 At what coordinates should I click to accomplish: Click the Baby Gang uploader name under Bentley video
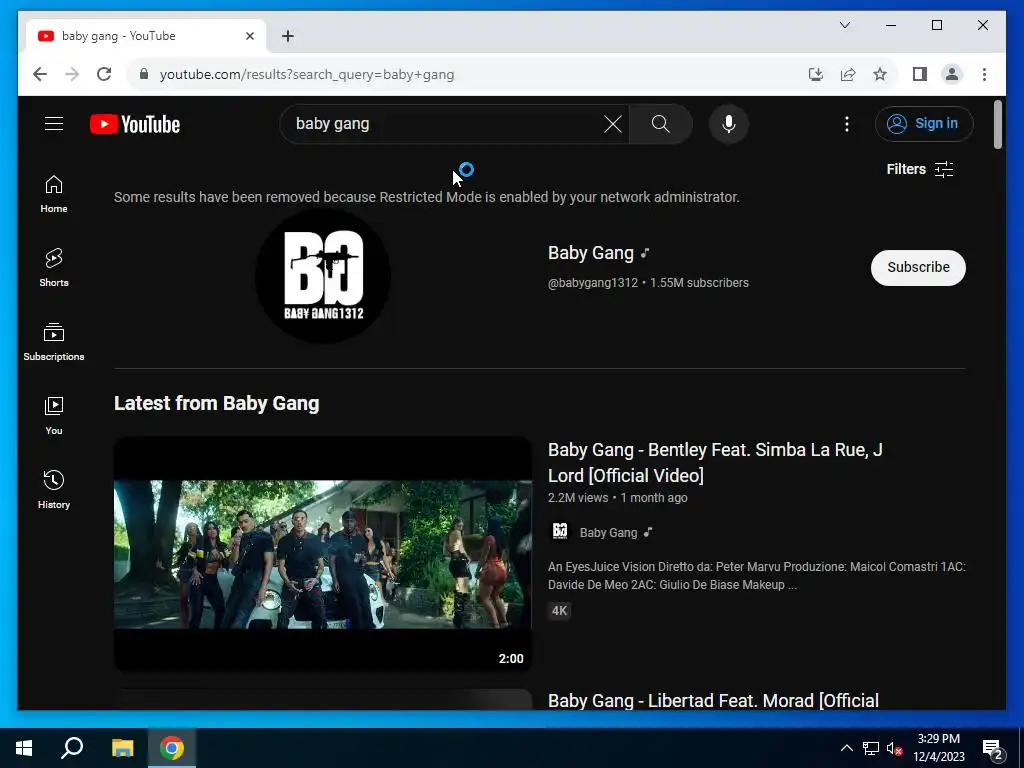(x=608, y=532)
